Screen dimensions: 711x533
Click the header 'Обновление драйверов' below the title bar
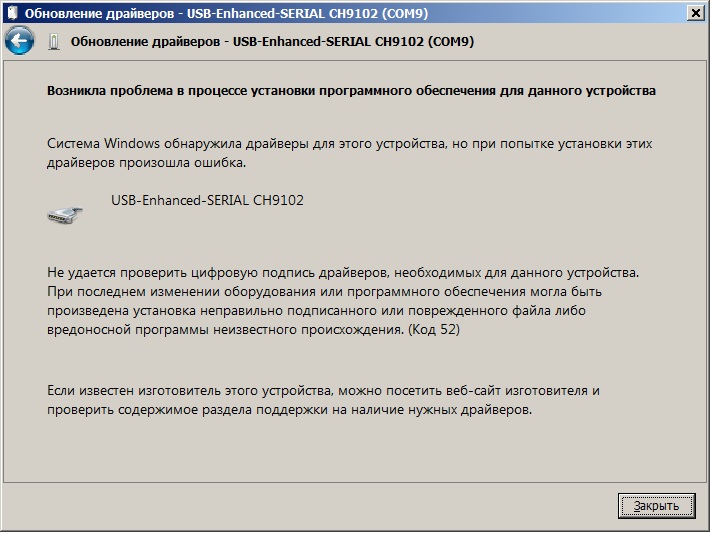click(x=272, y=42)
